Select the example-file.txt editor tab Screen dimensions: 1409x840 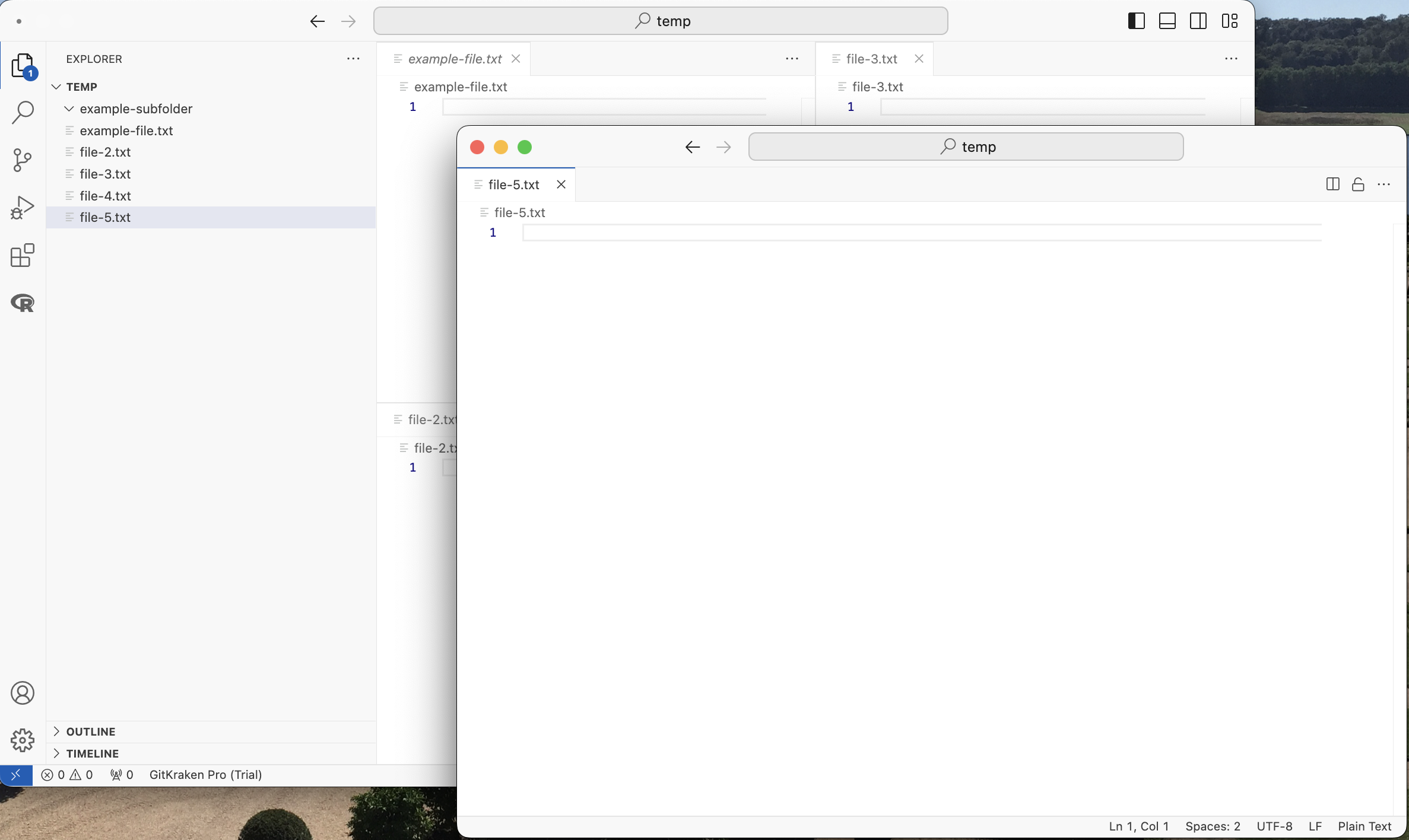[x=454, y=59]
